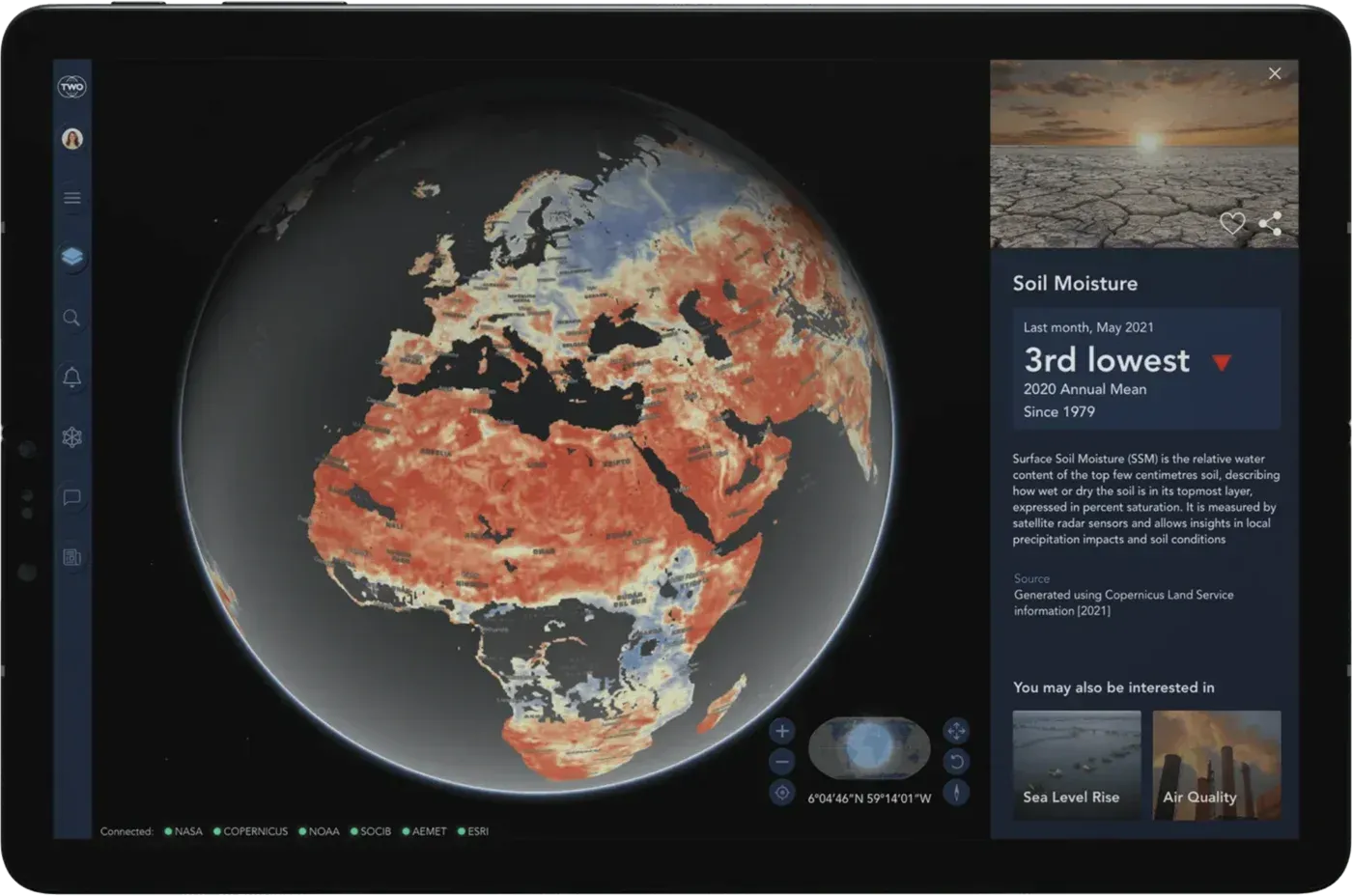Click the coordinates readout 6°04'46"N 59°14'01"W
This screenshot has height=896, width=1352.
pyautogui.click(x=869, y=798)
